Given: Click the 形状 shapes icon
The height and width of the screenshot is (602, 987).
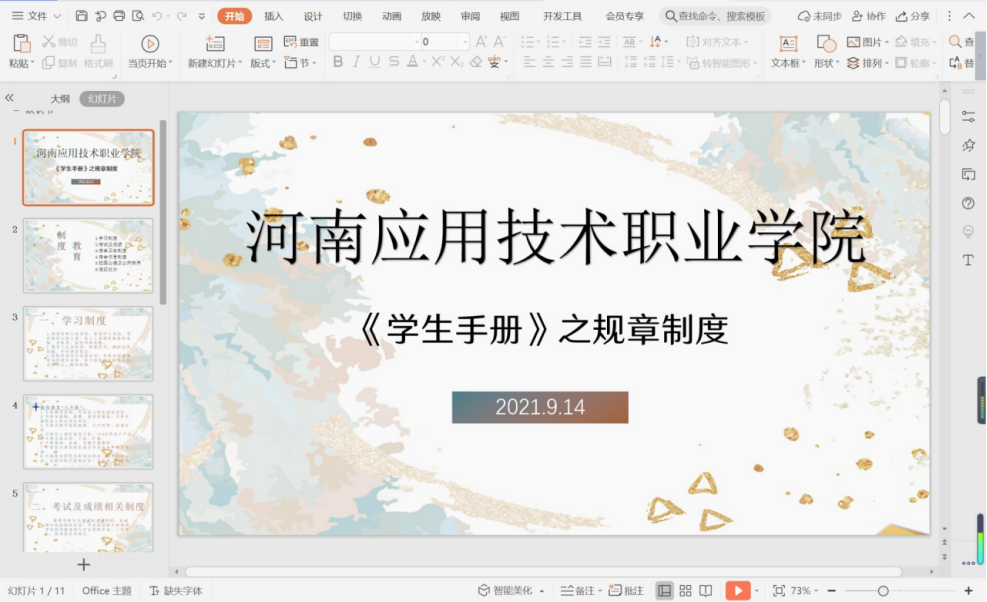Looking at the screenshot, I should [826, 44].
